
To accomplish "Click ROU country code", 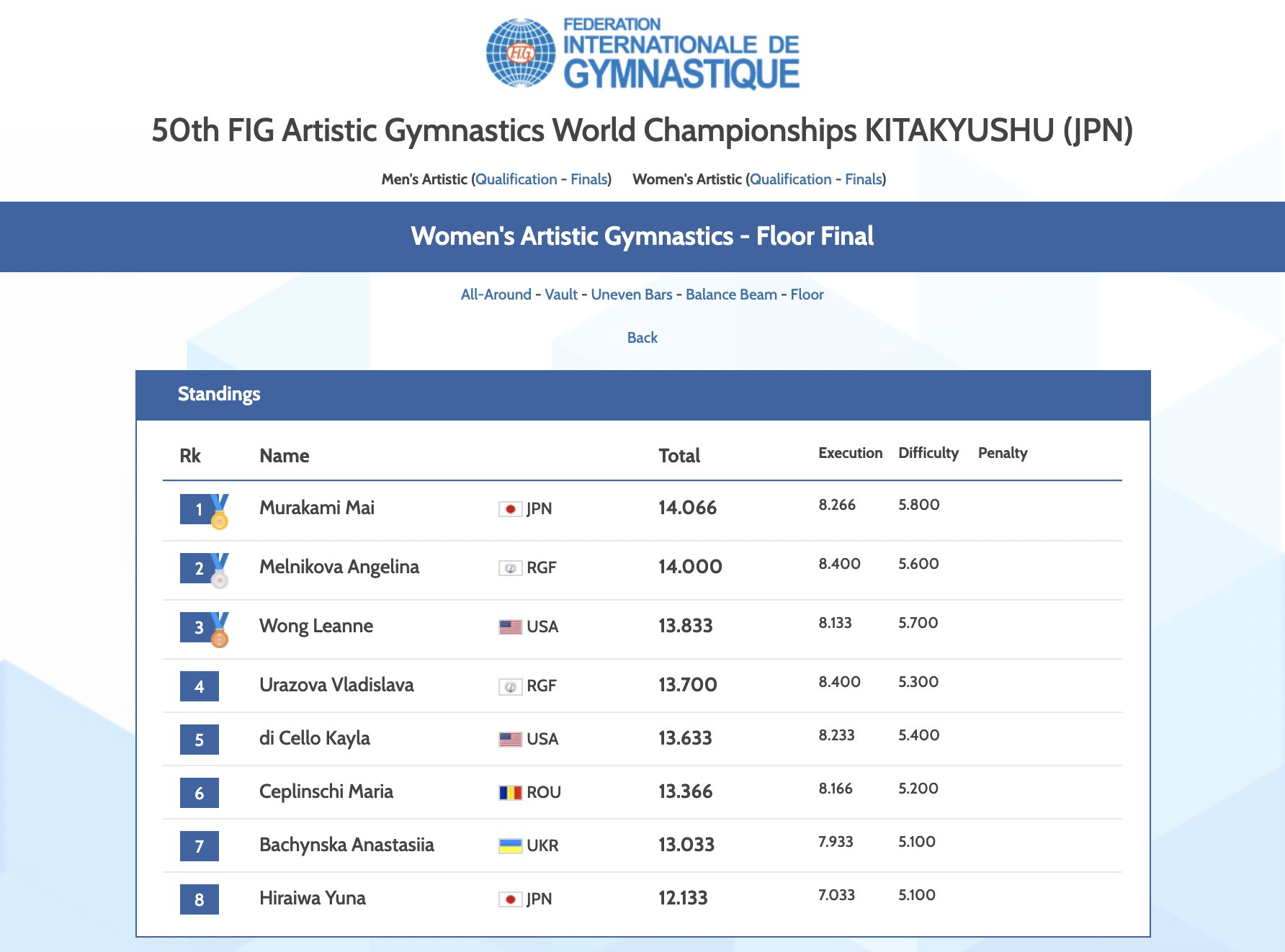I will click(x=544, y=793).
